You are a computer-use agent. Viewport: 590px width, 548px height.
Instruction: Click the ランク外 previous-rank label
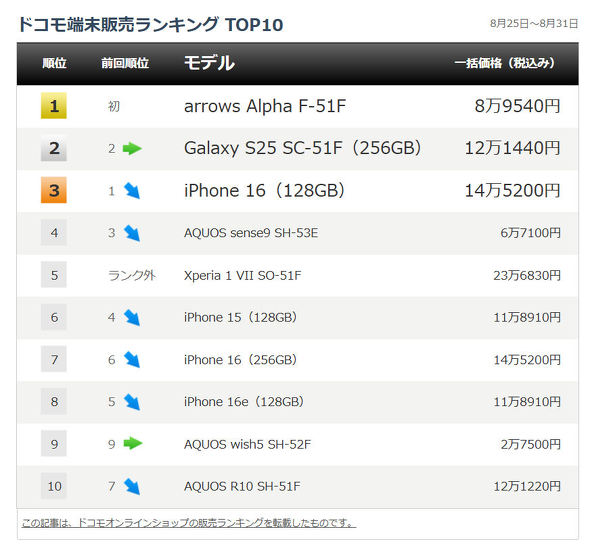tap(132, 275)
